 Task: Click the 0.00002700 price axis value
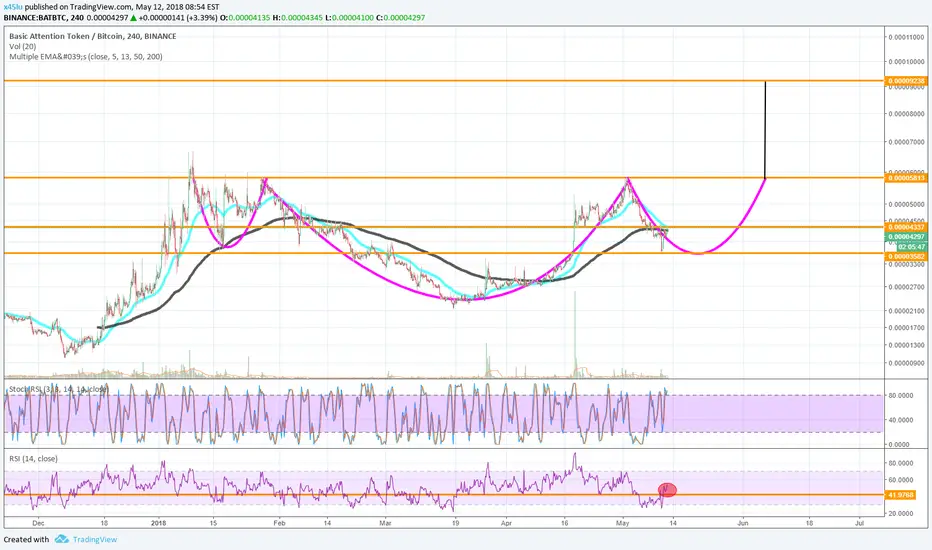point(906,287)
